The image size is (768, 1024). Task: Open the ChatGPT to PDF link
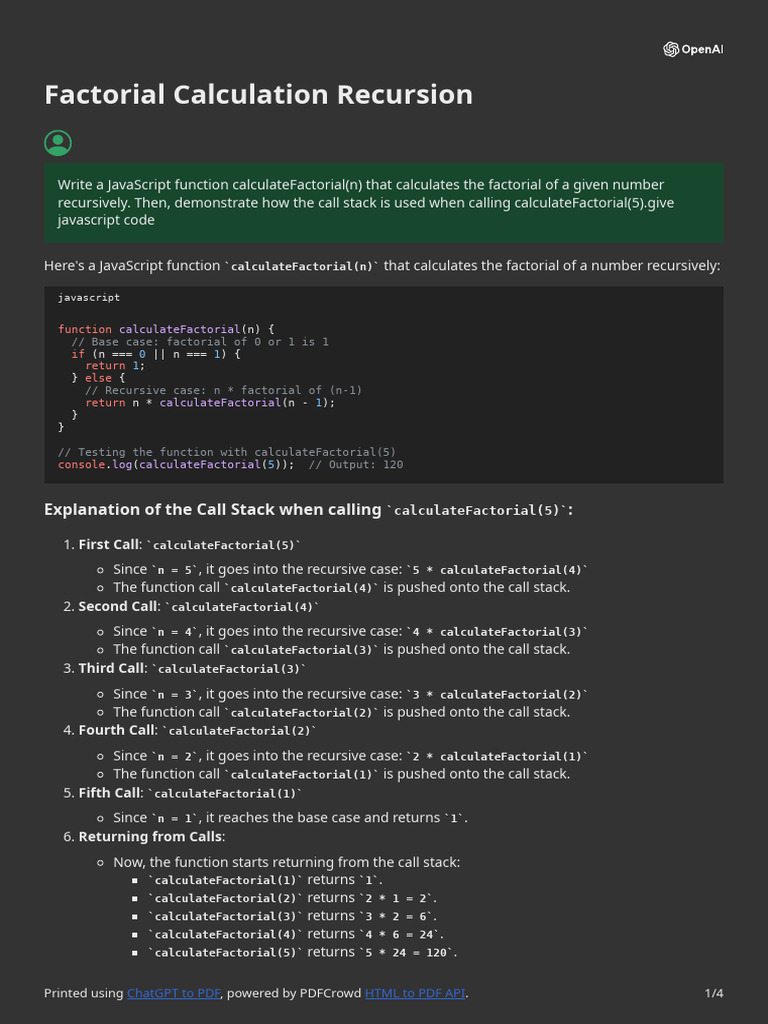tap(174, 993)
